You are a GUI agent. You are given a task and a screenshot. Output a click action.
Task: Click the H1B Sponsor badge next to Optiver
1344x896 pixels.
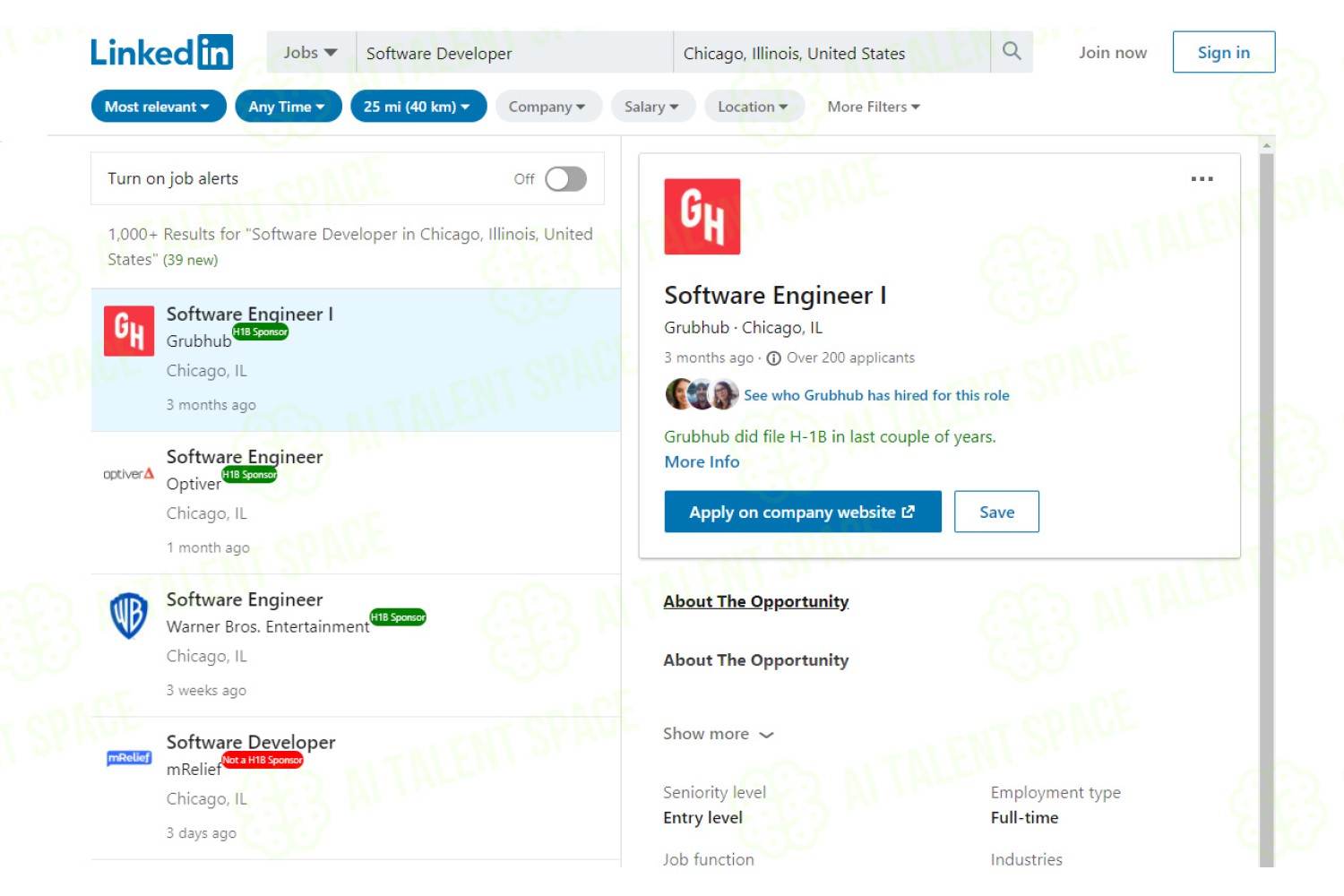(249, 474)
